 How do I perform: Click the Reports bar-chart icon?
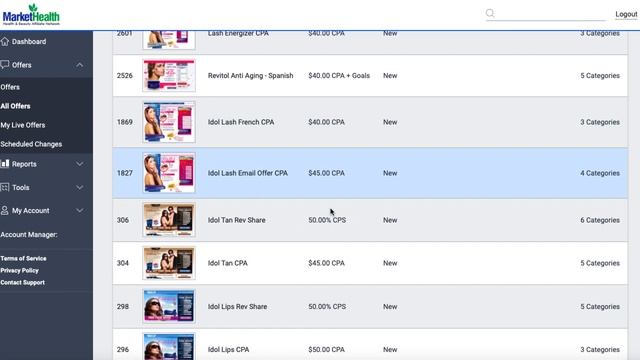pos(4,164)
